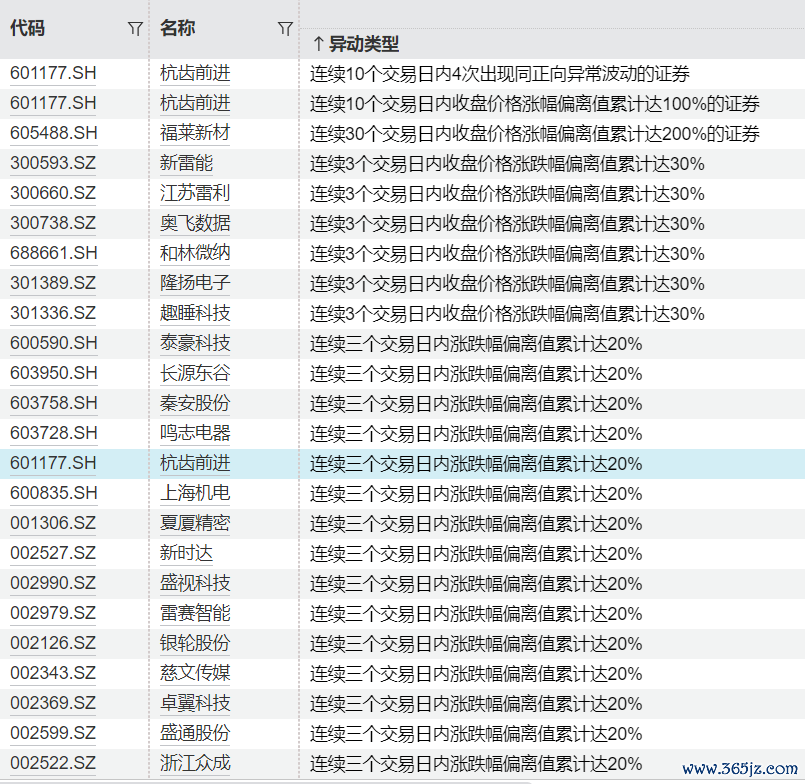This screenshot has height=784, width=805.
Task: Click code link 002979.SZ
Action: [53, 613]
